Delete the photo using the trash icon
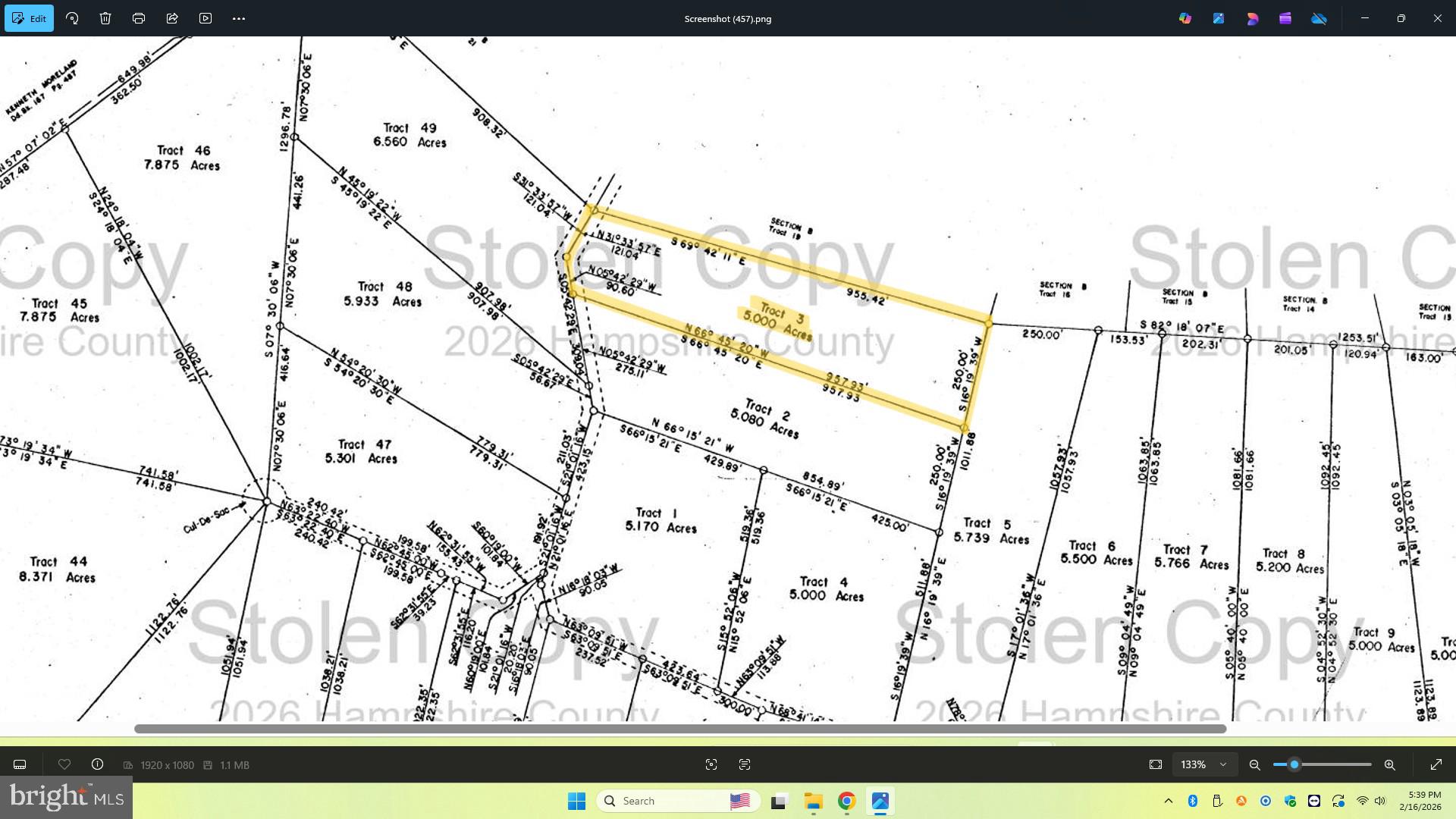 click(x=105, y=18)
